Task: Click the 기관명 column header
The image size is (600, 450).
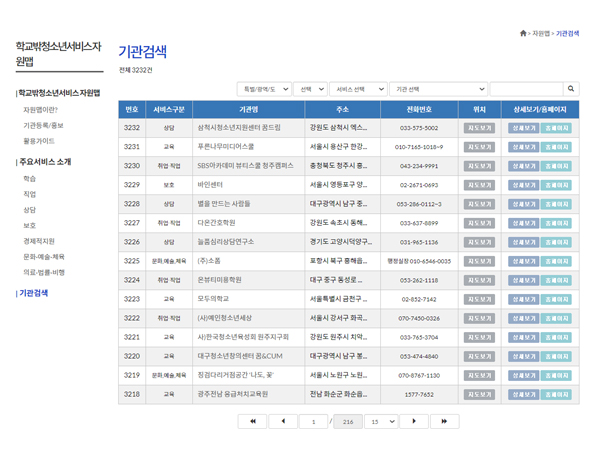Action: click(249, 109)
